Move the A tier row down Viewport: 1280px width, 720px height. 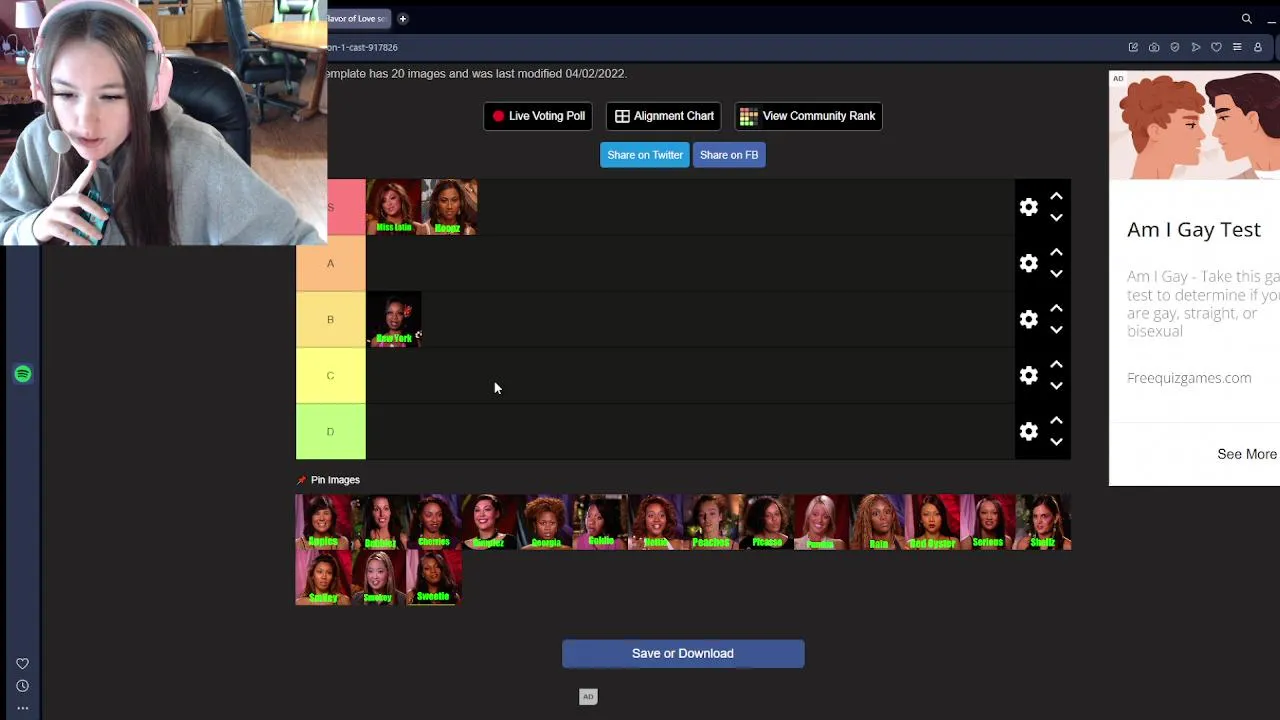point(1056,273)
